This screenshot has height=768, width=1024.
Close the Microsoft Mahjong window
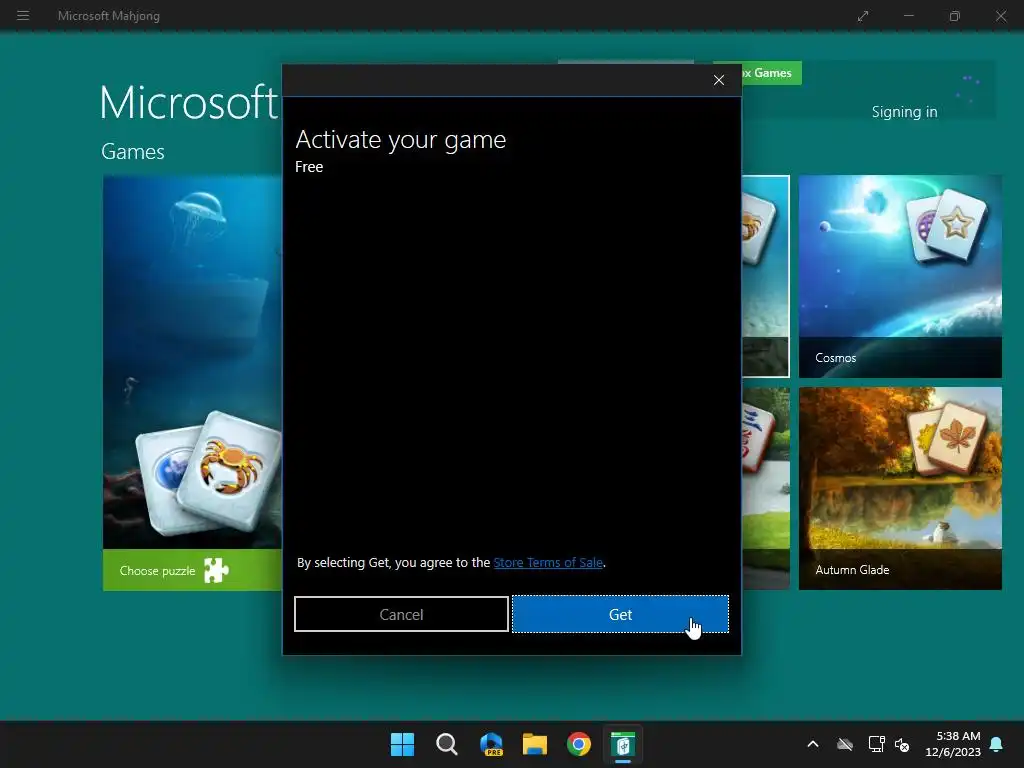click(x=1000, y=16)
